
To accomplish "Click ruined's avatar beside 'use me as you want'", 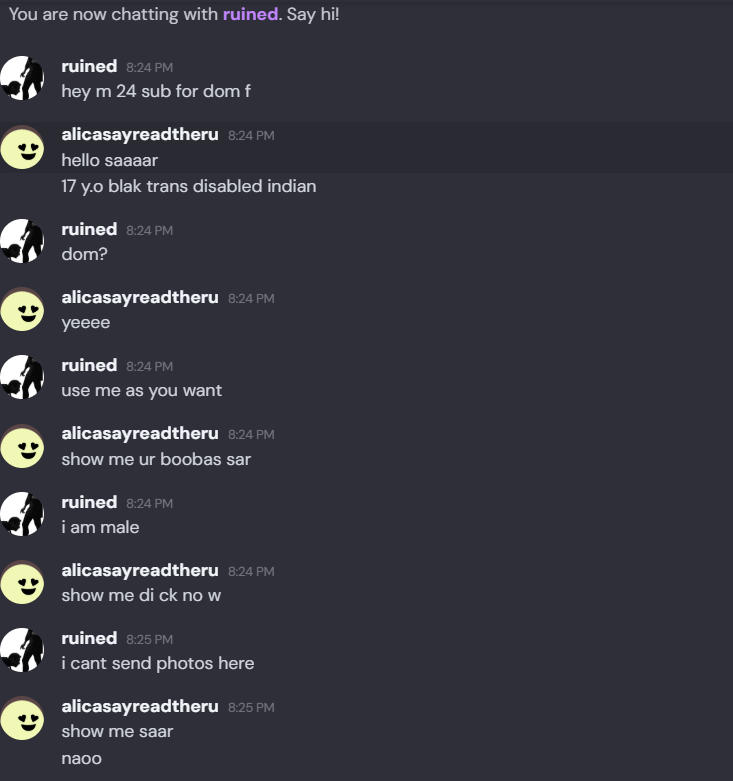I will tap(22, 377).
